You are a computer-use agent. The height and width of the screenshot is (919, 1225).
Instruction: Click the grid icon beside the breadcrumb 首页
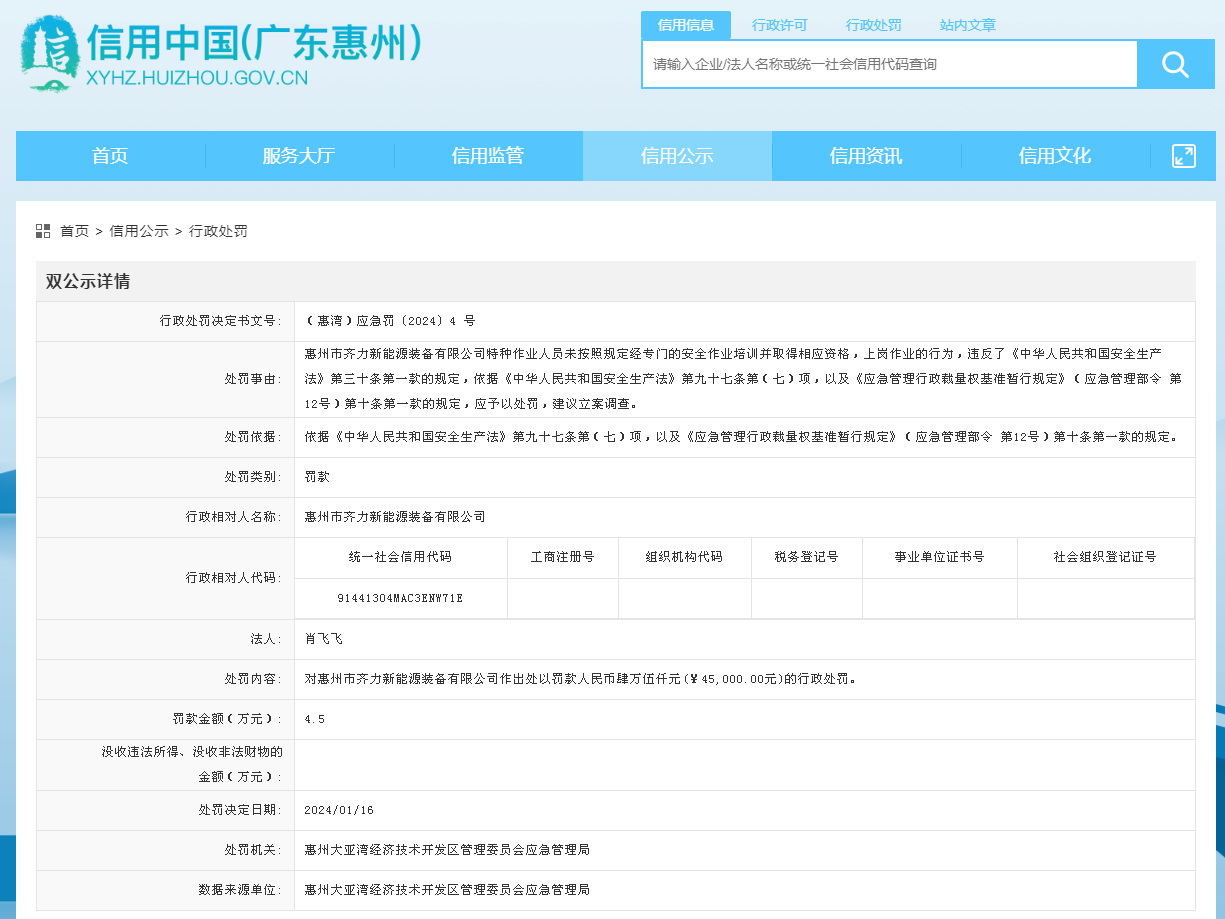43,231
